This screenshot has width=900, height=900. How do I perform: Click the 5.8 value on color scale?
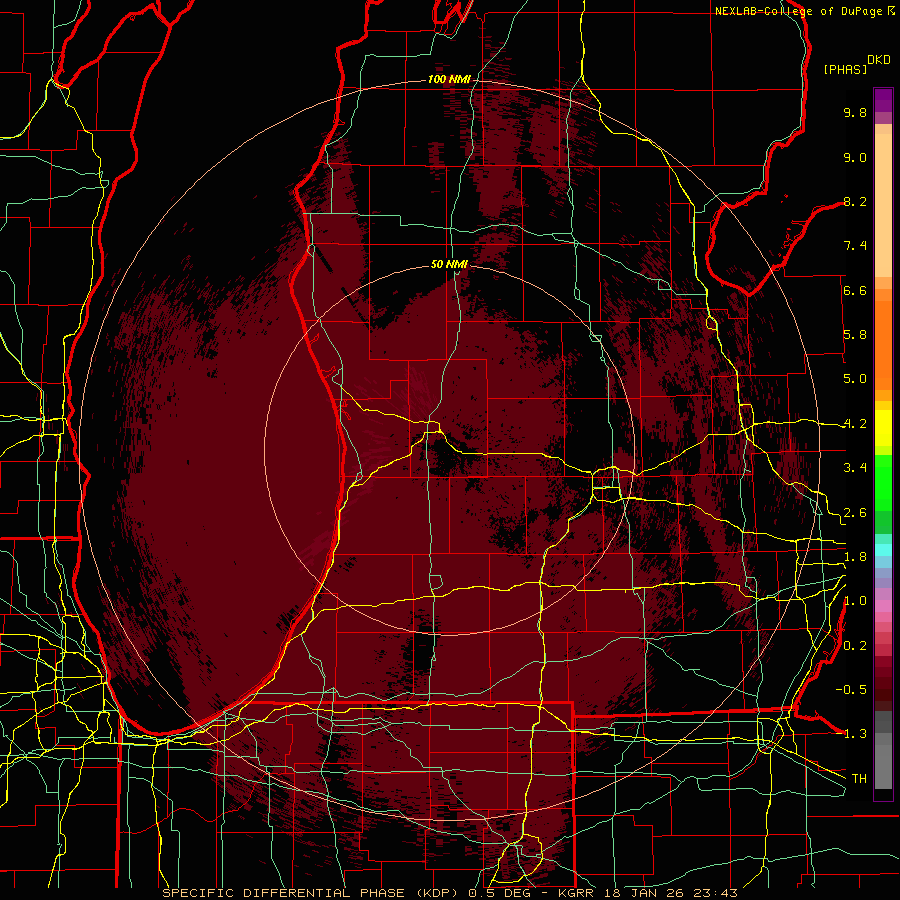point(855,335)
